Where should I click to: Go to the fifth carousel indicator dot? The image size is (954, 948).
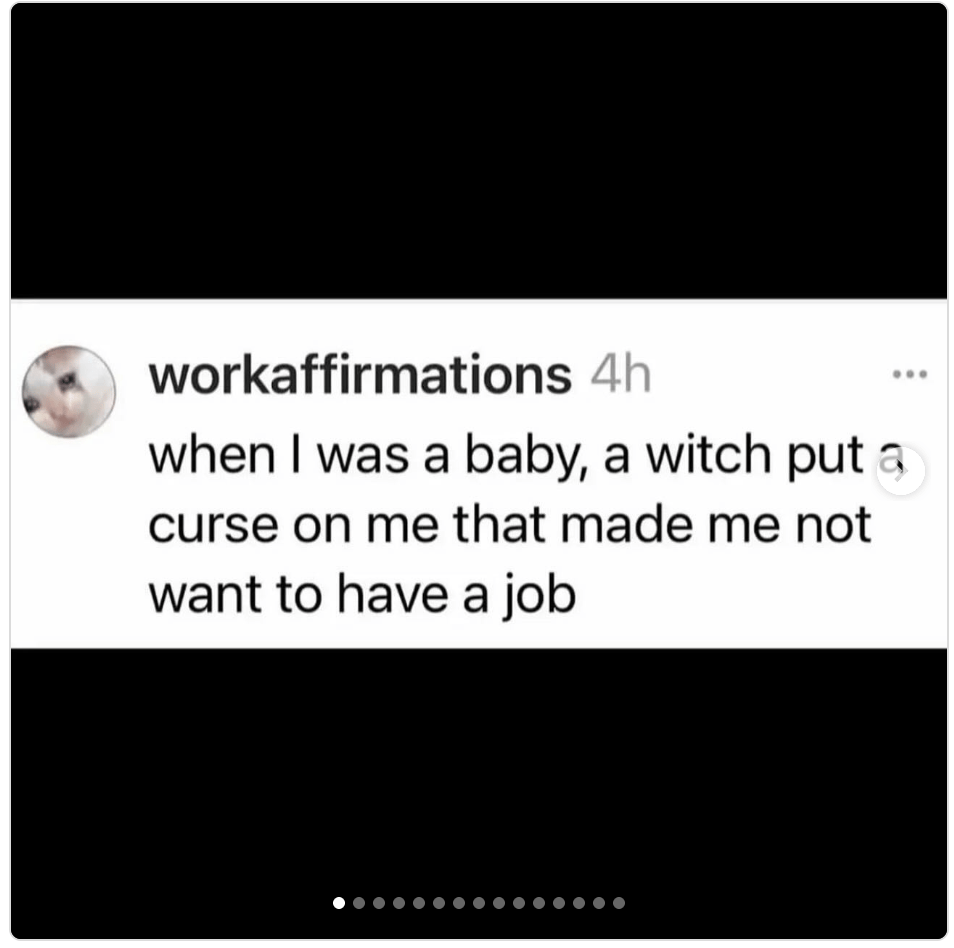pos(419,903)
